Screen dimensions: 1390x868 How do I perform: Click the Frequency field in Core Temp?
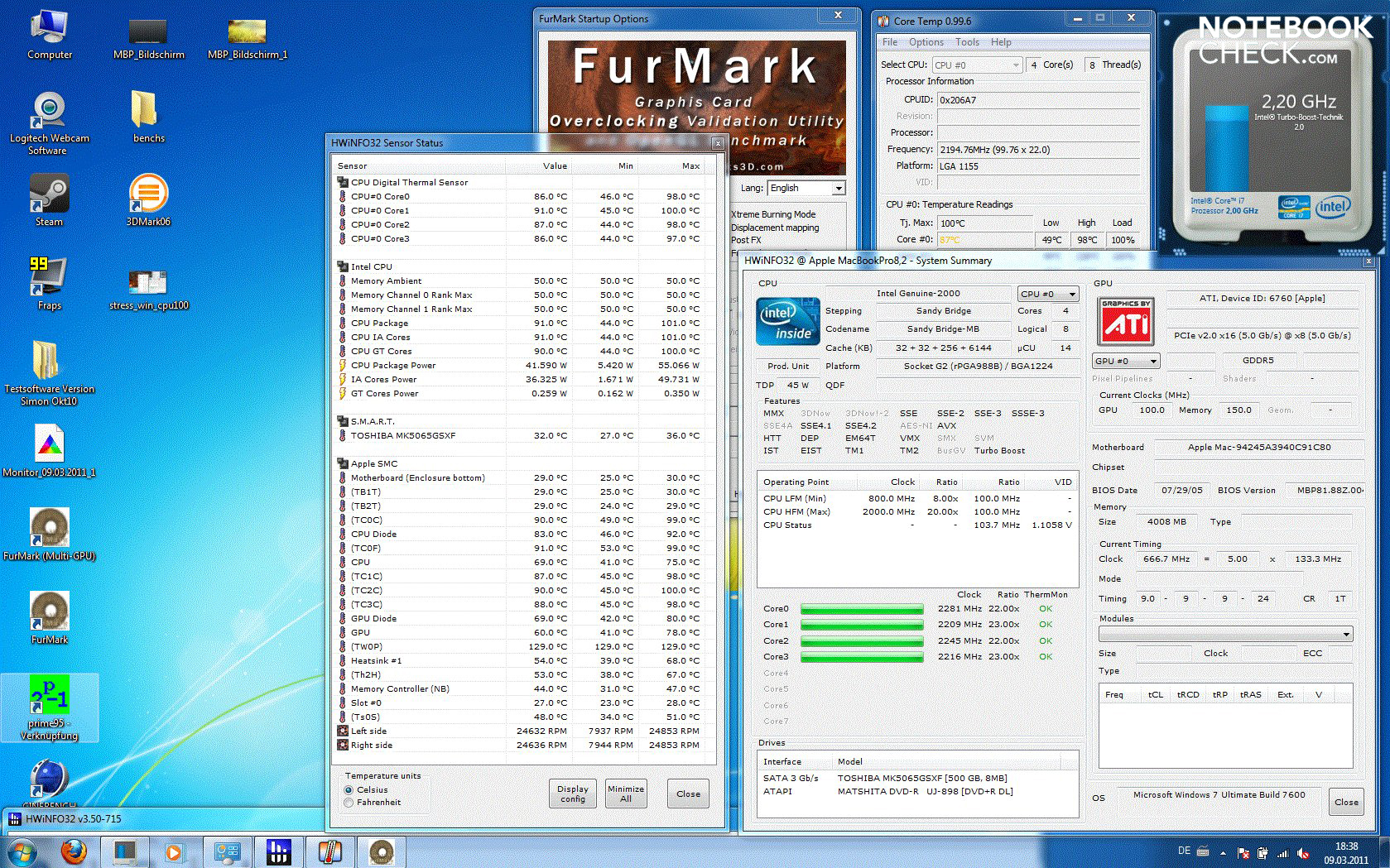[x=1039, y=150]
